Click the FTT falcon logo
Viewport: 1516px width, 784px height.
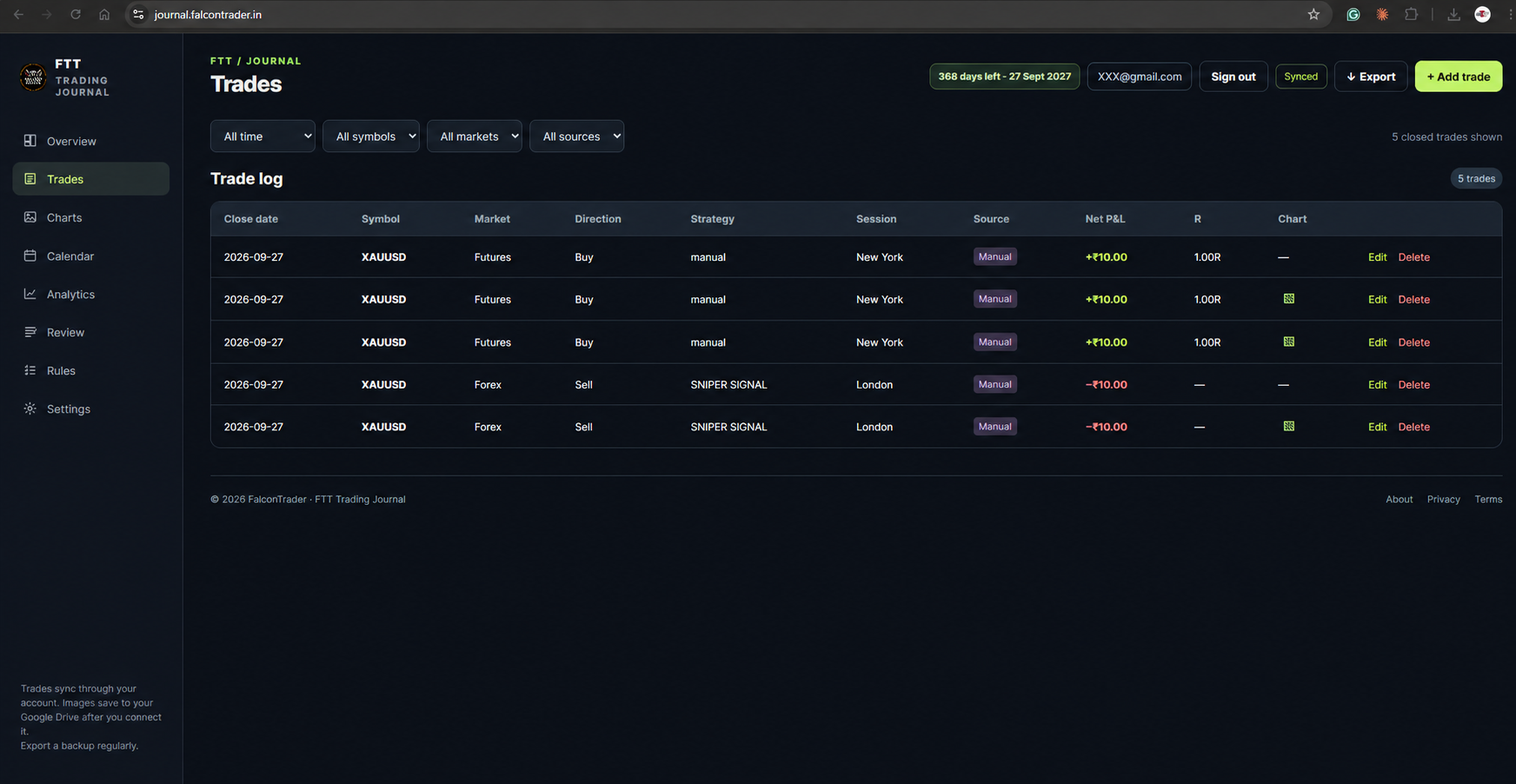(33, 77)
